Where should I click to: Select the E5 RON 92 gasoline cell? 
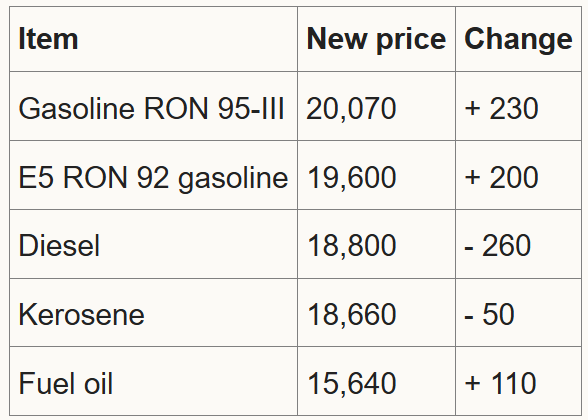[x=153, y=177]
